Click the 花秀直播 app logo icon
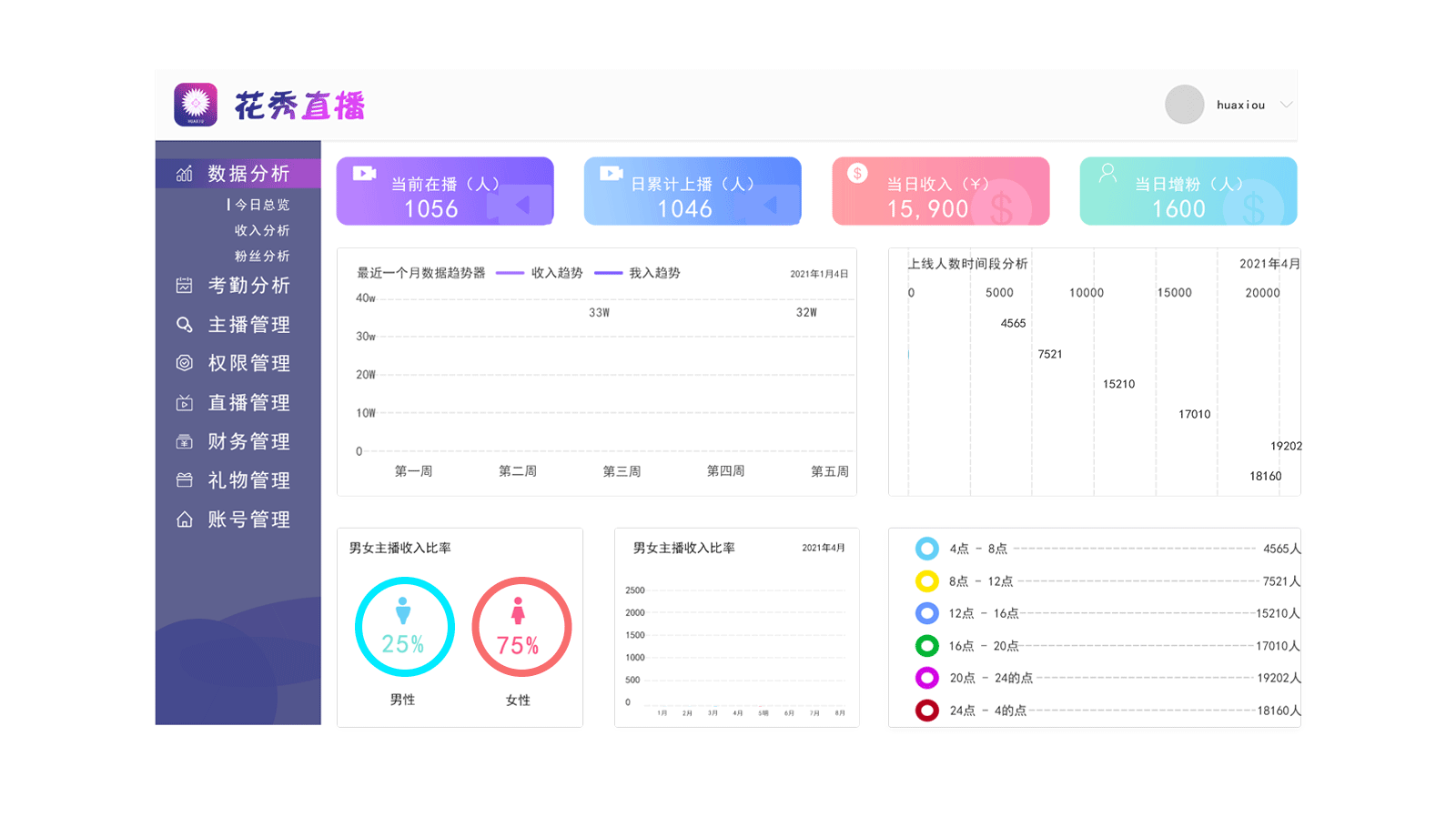1456x817 pixels. (196, 105)
